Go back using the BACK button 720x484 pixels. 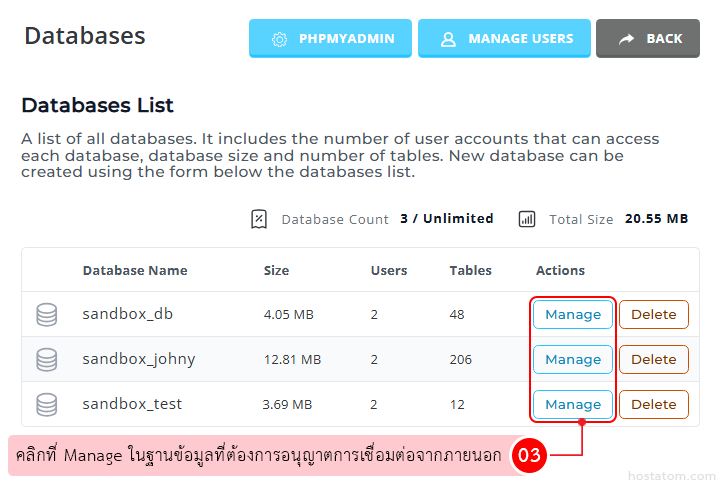(648, 39)
